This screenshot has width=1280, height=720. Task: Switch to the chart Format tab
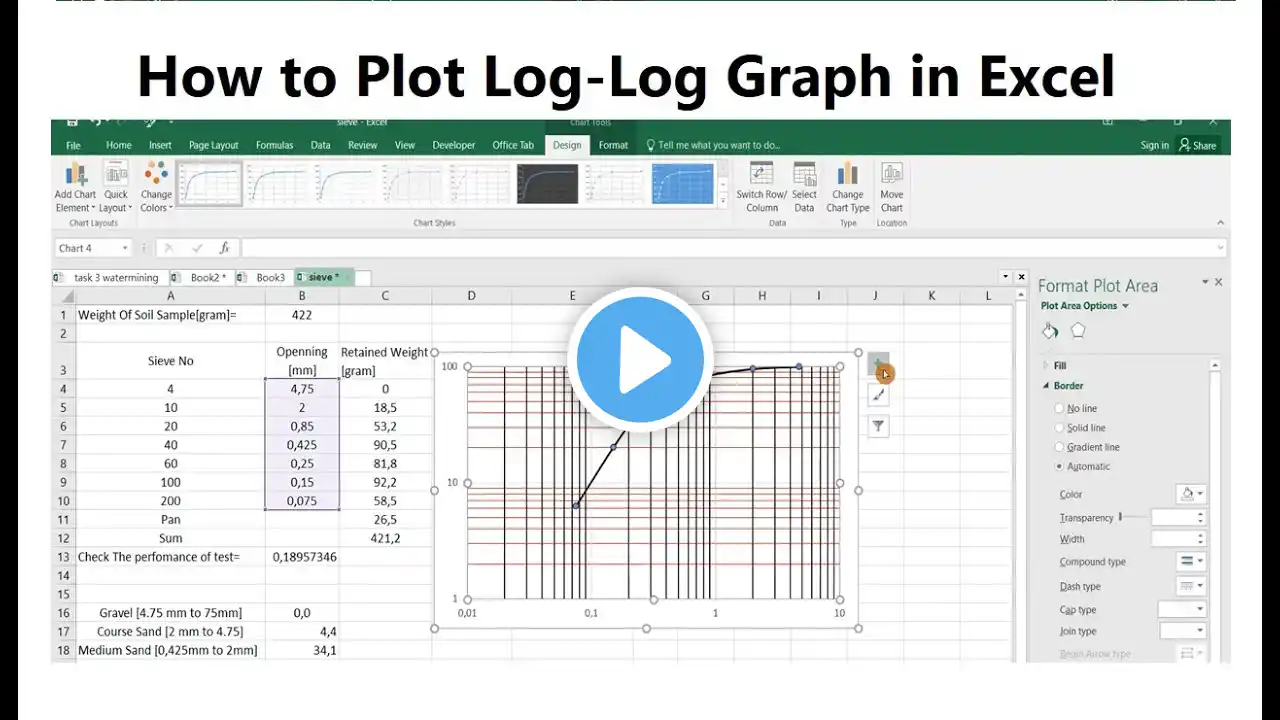(x=614, y=145)
